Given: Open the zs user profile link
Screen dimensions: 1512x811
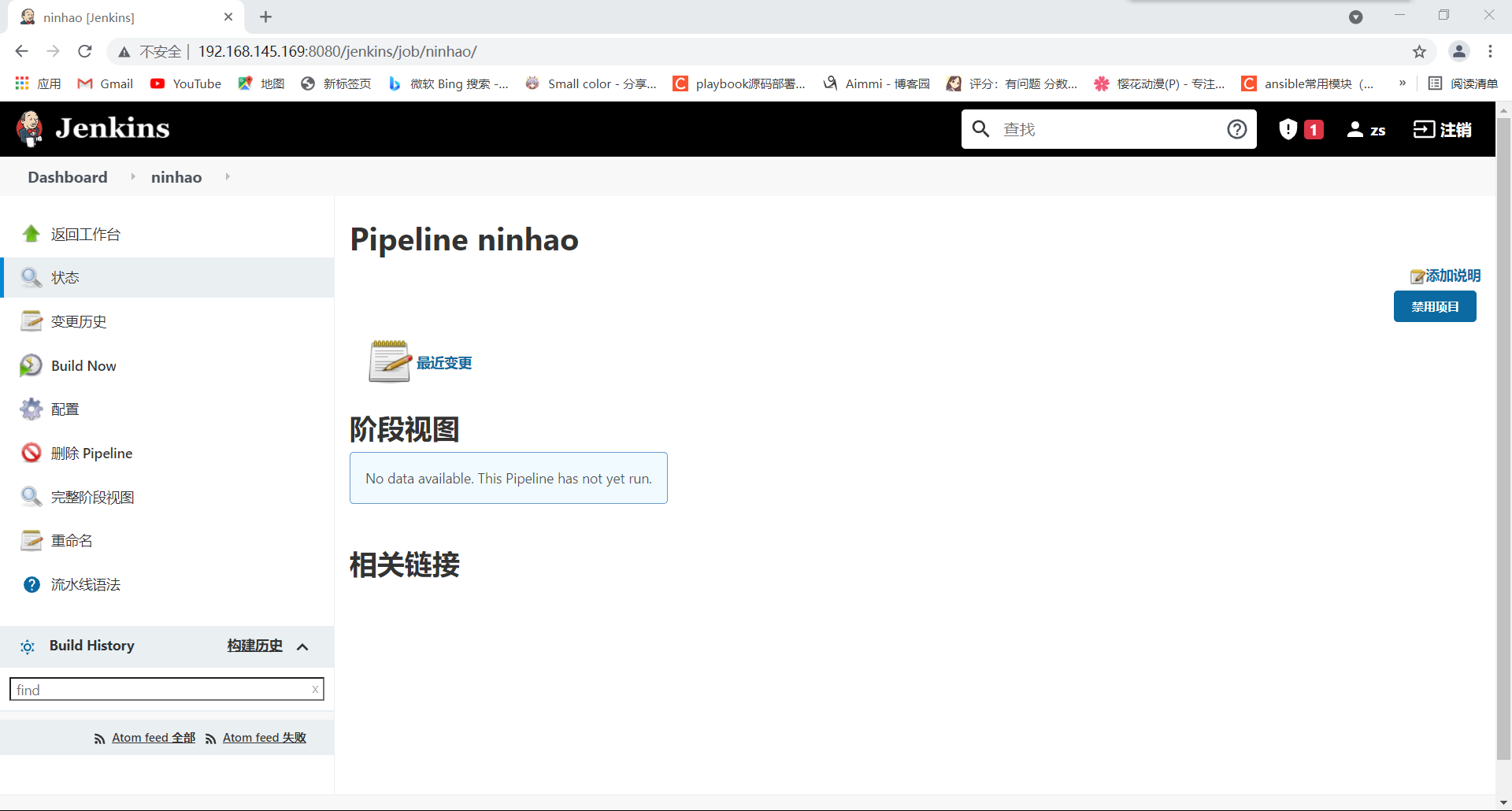Looking at the screenshot, I should click(x=1366, y=129).
